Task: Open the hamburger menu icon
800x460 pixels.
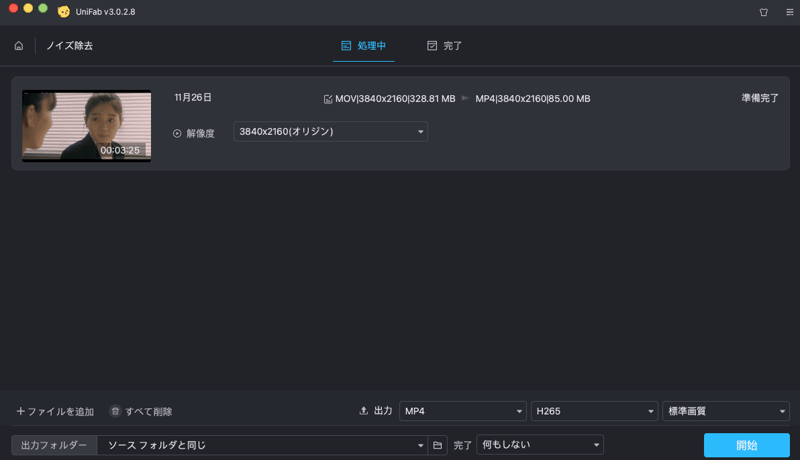Action: pos(789,12)
